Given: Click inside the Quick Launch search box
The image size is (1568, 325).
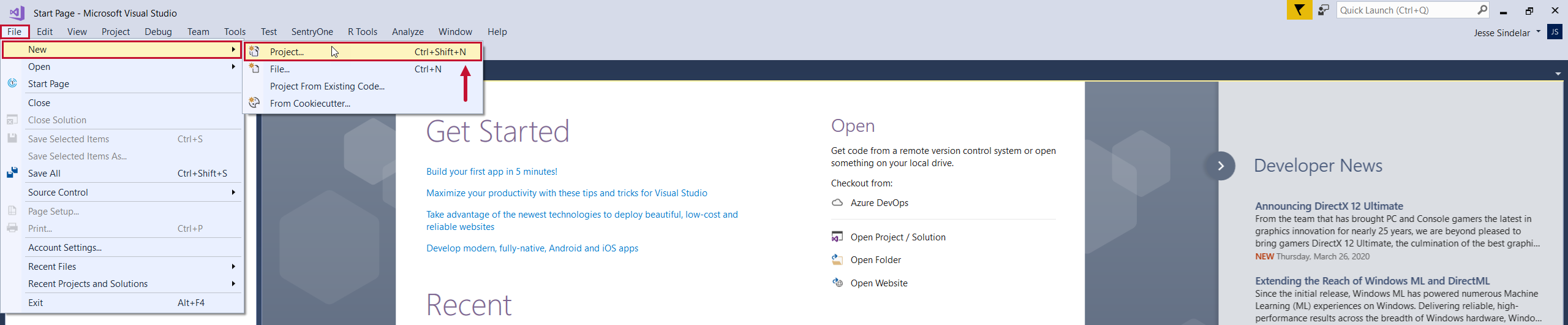Looking at the screenshot, I should click(1406, 10).
